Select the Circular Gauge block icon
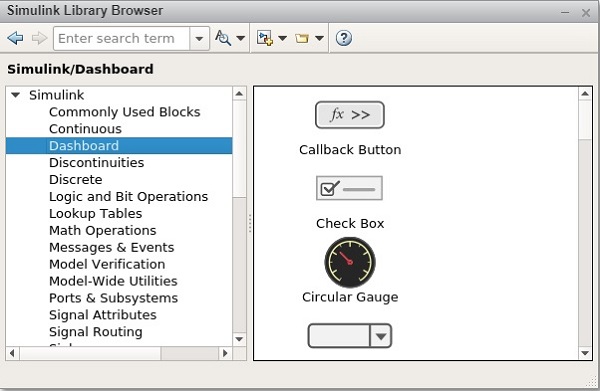This screenshot has width=600, height=391. click(x=350, y=262)
